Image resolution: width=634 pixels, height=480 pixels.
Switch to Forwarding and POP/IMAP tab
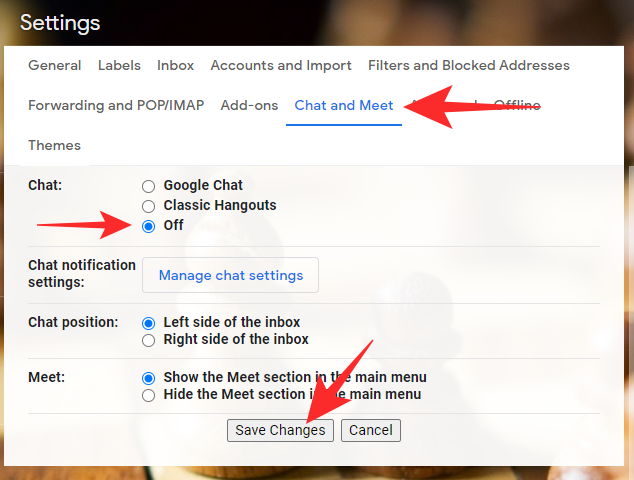click(x=116, y=106)
